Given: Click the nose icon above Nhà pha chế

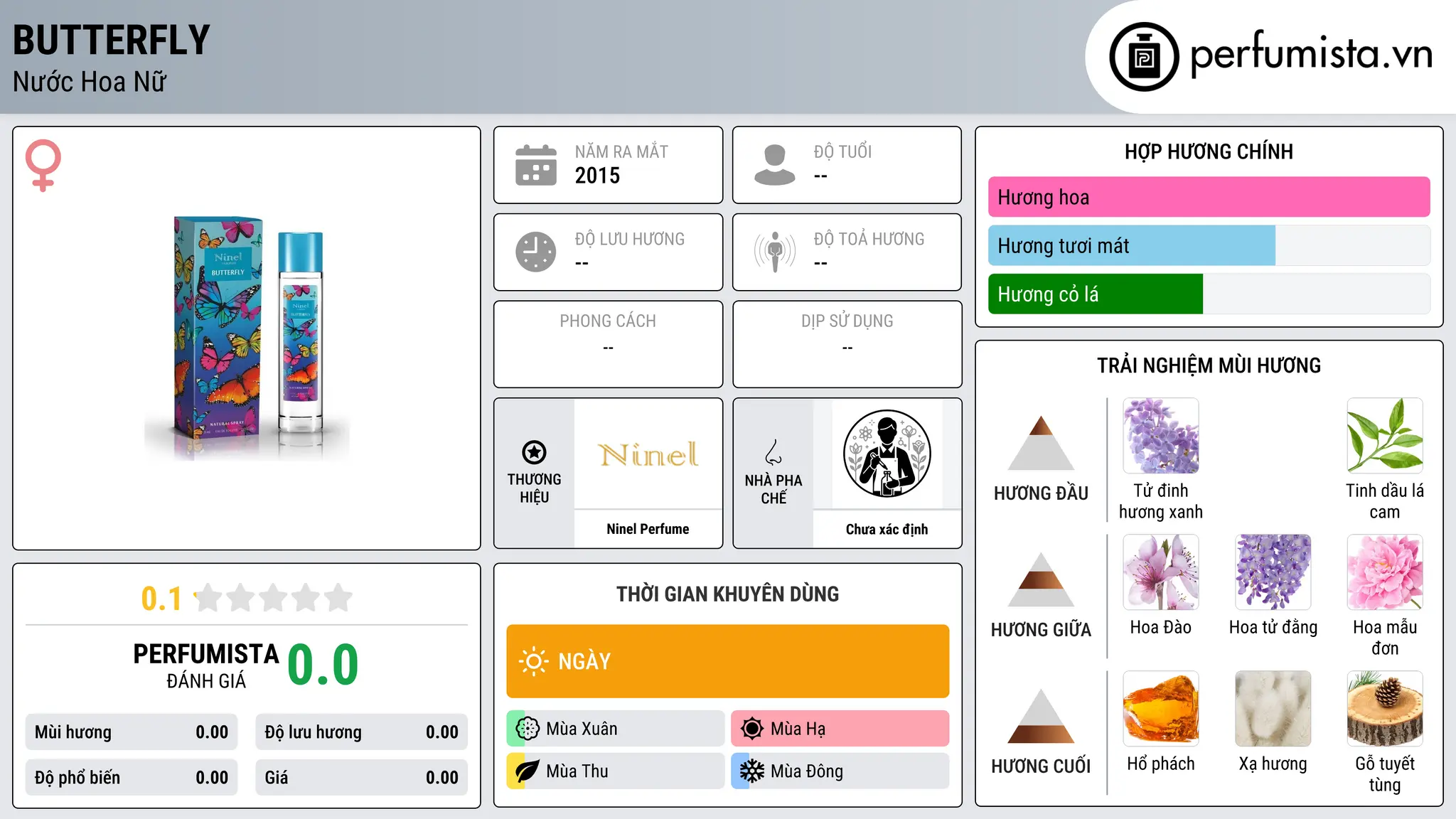Looking at the screenshot, I should 773,452.
